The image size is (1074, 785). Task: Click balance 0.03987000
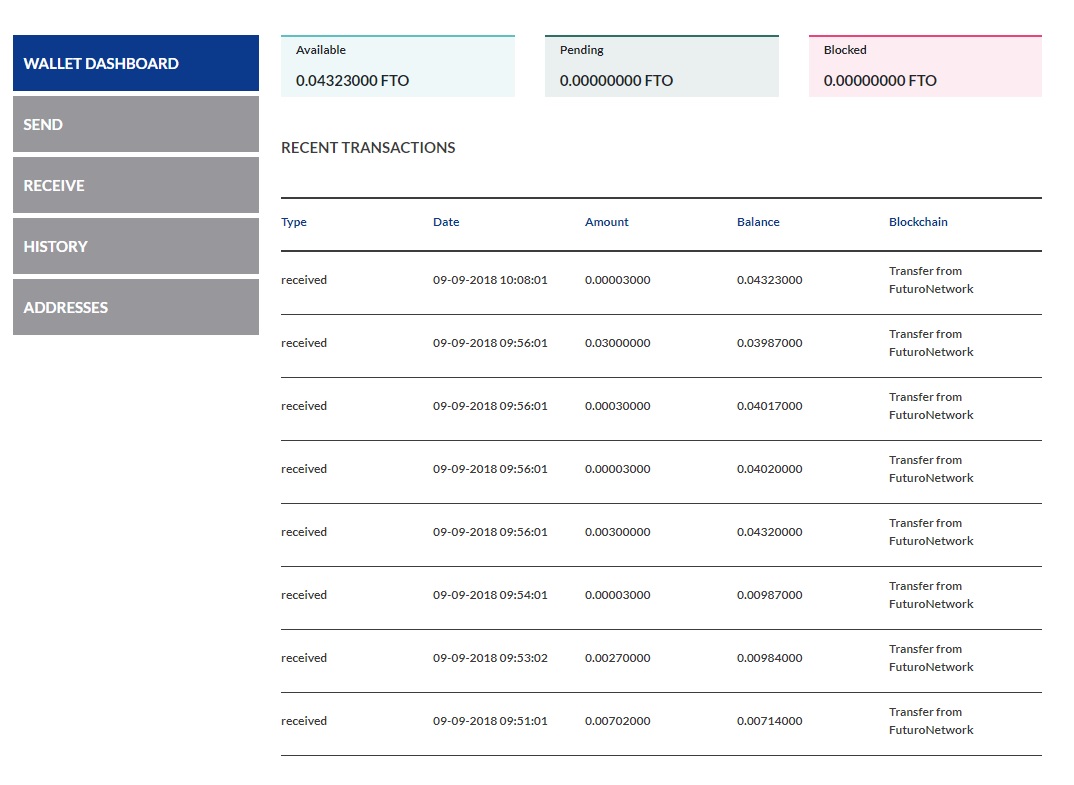tap(769, 343)
